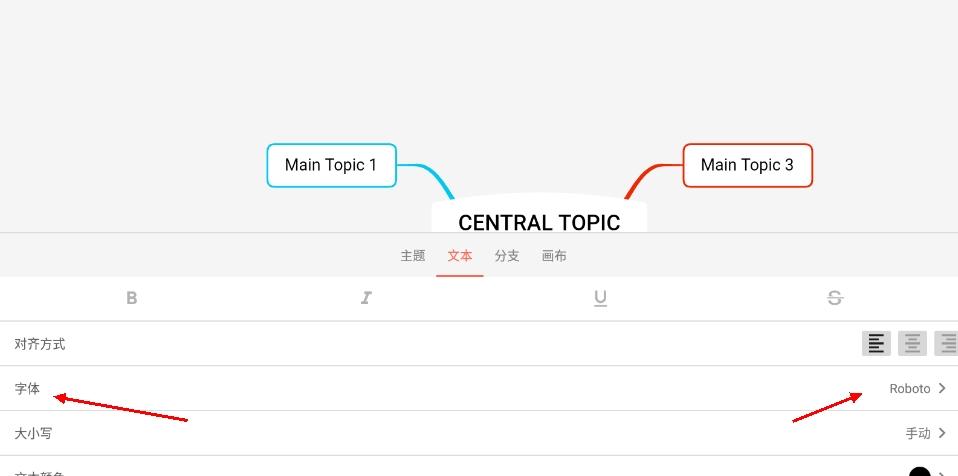958x476 pixels.
Task: Click the 大小写 row label
Action: 33,433
